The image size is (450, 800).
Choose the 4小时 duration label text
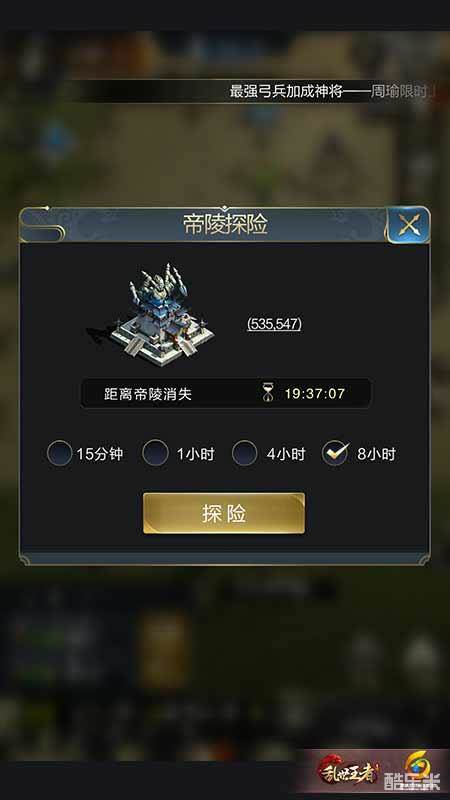click(286, 454)
